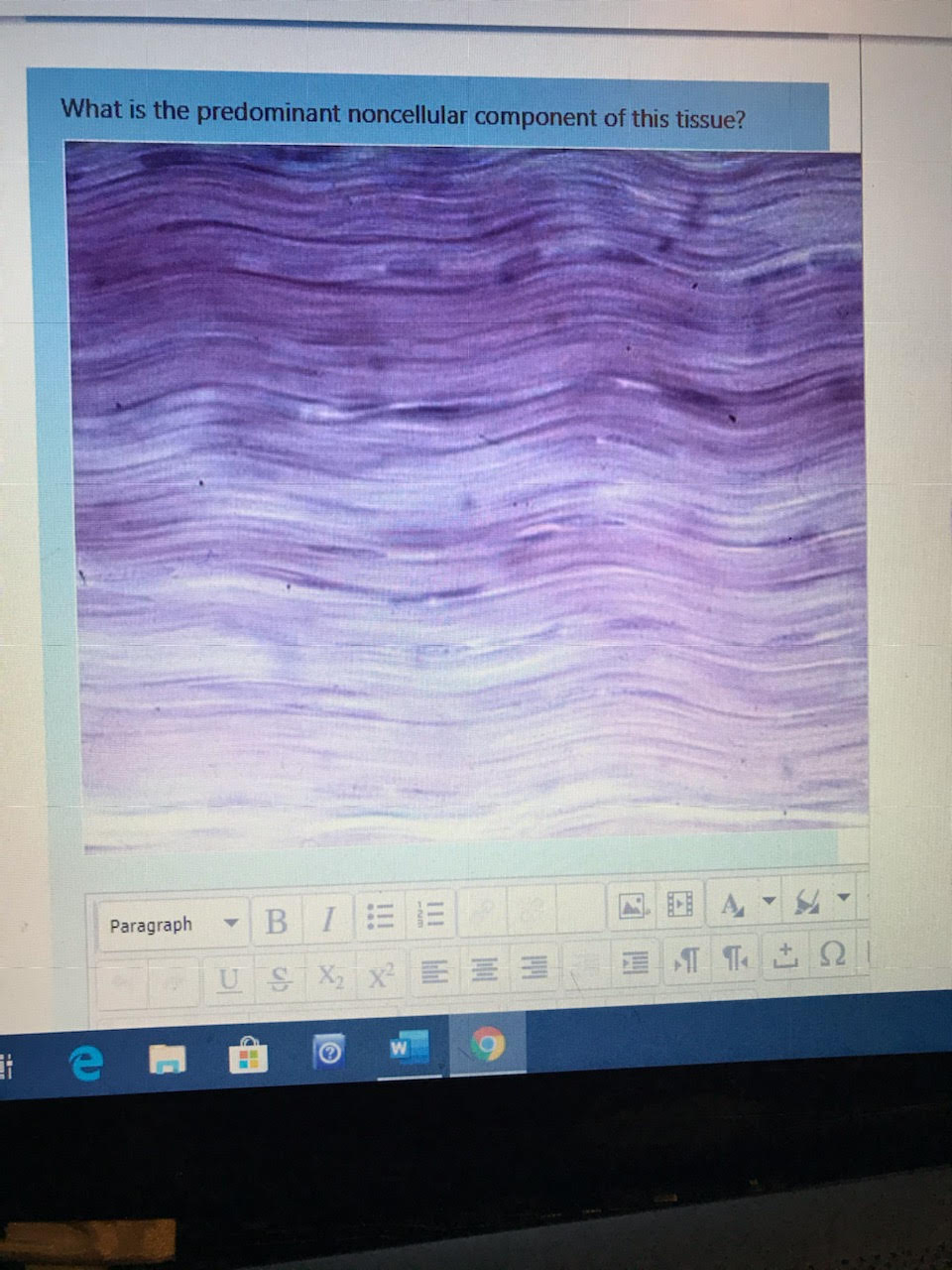Apply subscript formatting
This screenshot has height=1270, width=952.
[x=333, y=977]
